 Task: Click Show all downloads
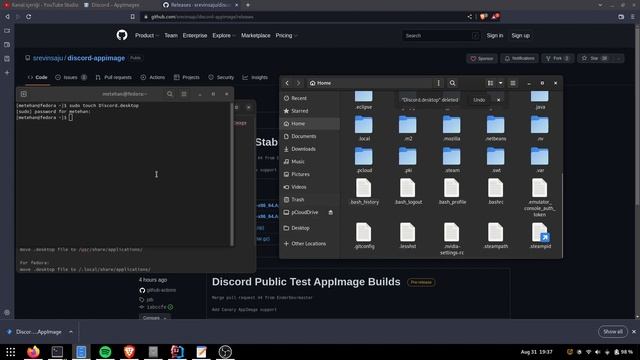click(613, 331)
